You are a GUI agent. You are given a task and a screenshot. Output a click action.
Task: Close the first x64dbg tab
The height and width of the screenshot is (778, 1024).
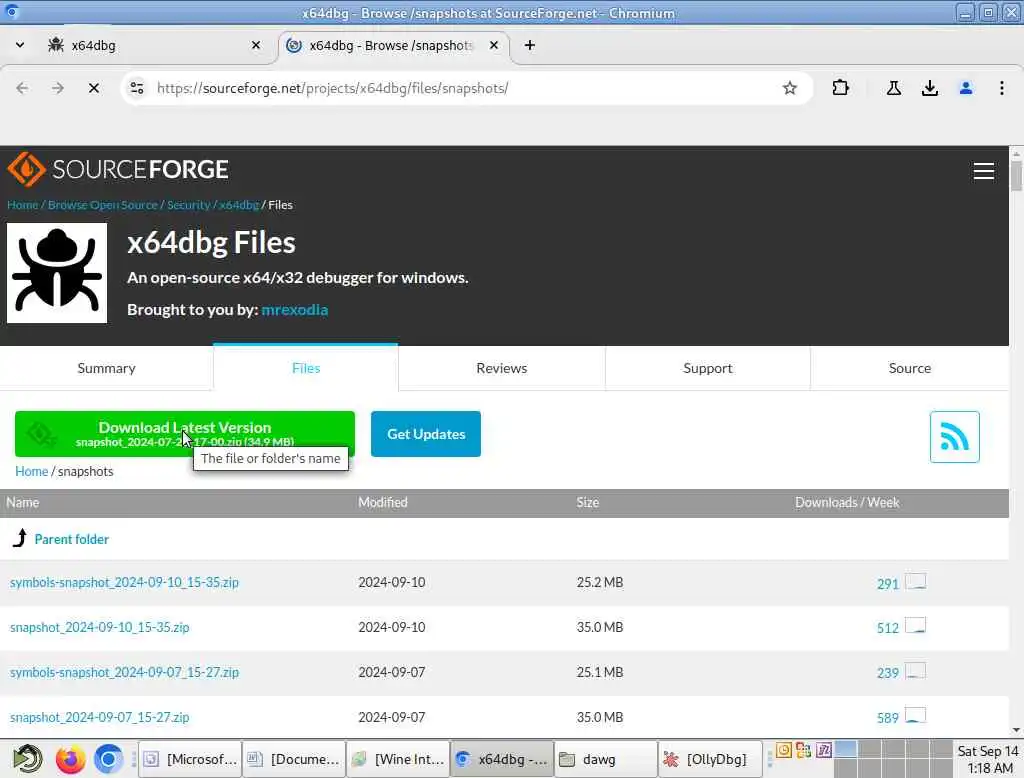[256, 45]
